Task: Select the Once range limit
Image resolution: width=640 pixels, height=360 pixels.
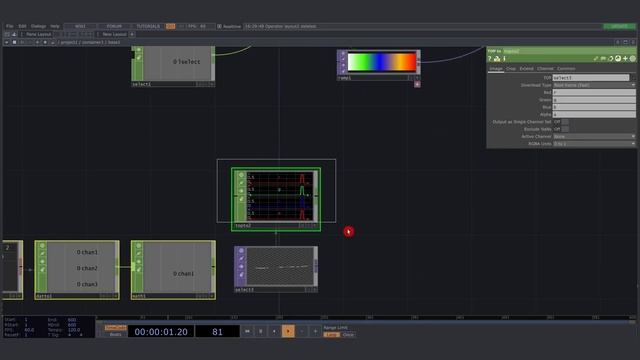Action: 348,335
